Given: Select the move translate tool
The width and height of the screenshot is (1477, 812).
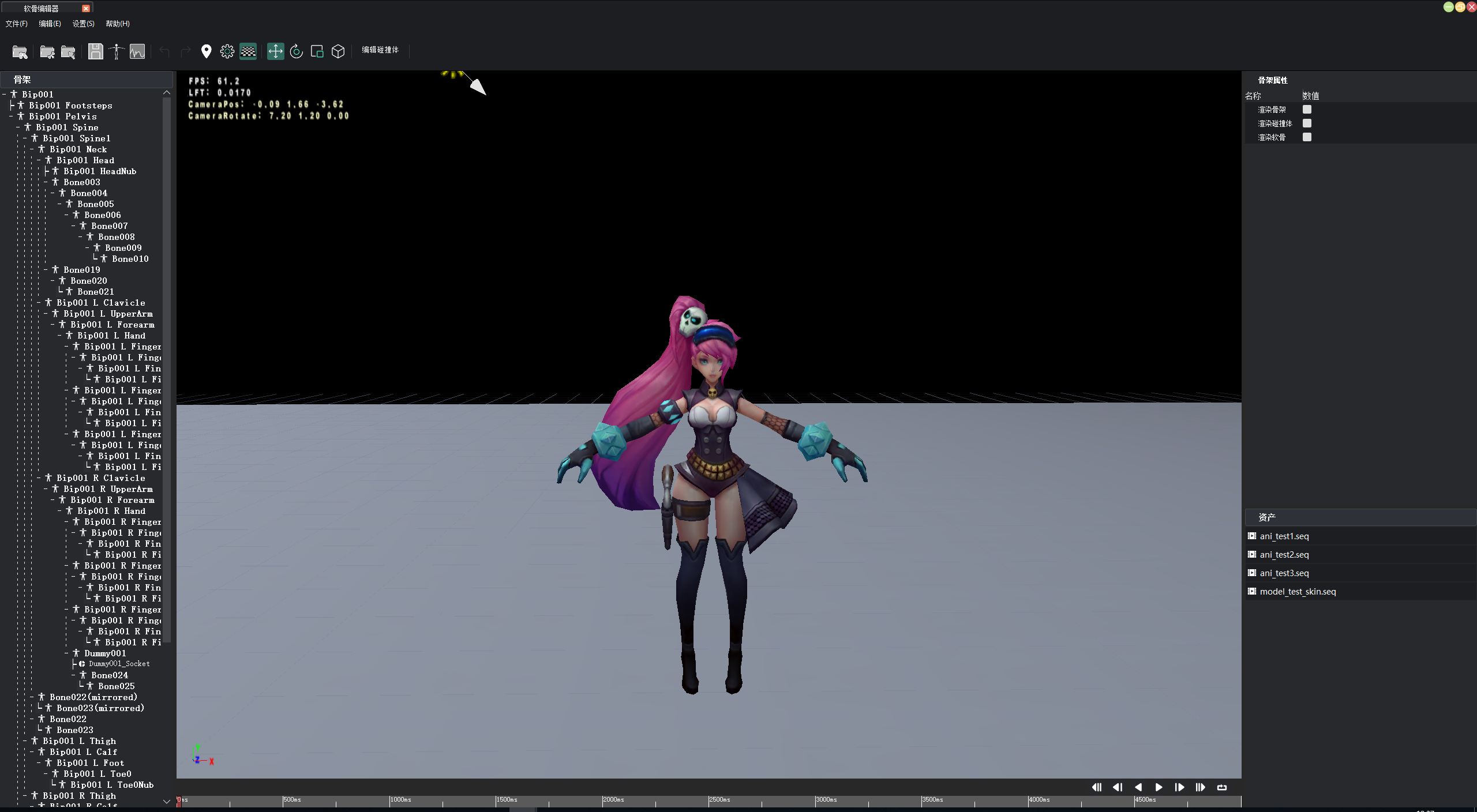Looking at the screenshot, I should coord(276,51).
